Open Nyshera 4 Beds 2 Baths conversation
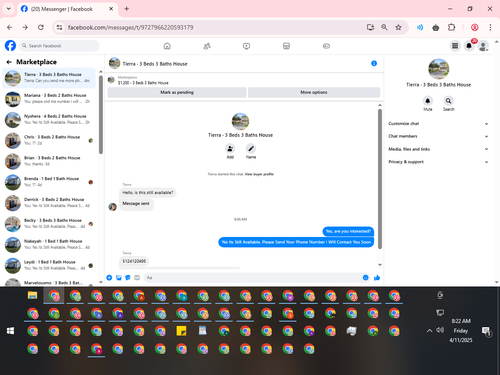The image size is (500, 375). [x=49, y=119]
